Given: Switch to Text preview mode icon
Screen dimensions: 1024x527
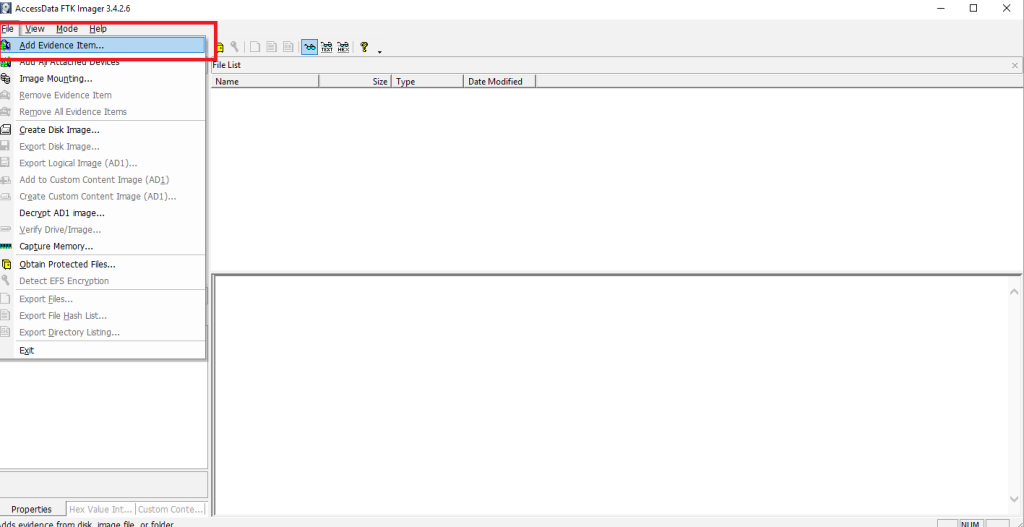Looking at the screenshot, I should (327, 47).
